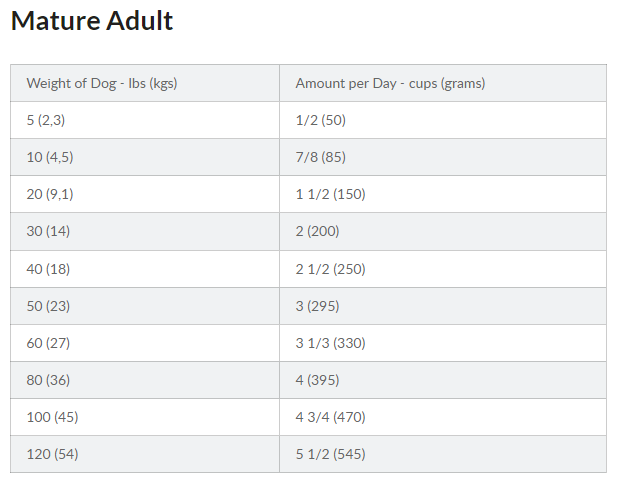
Task: Click the Mature Adult heading
Action: pos(92,21)
